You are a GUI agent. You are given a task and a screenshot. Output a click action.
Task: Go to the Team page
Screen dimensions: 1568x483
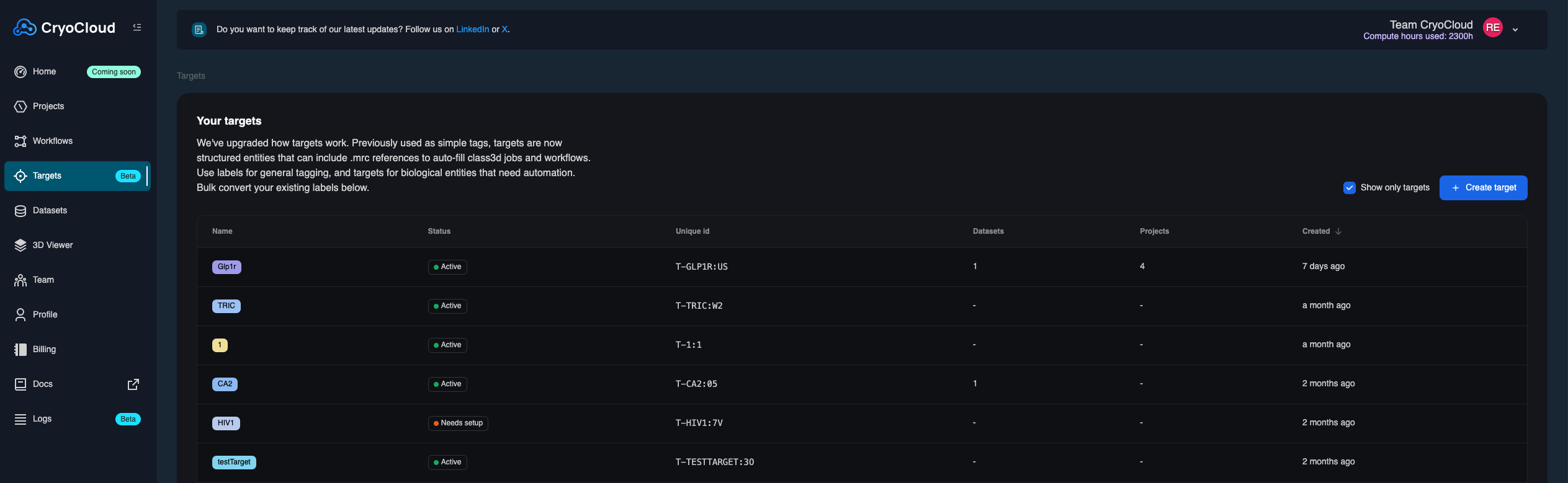click(43, 280)
